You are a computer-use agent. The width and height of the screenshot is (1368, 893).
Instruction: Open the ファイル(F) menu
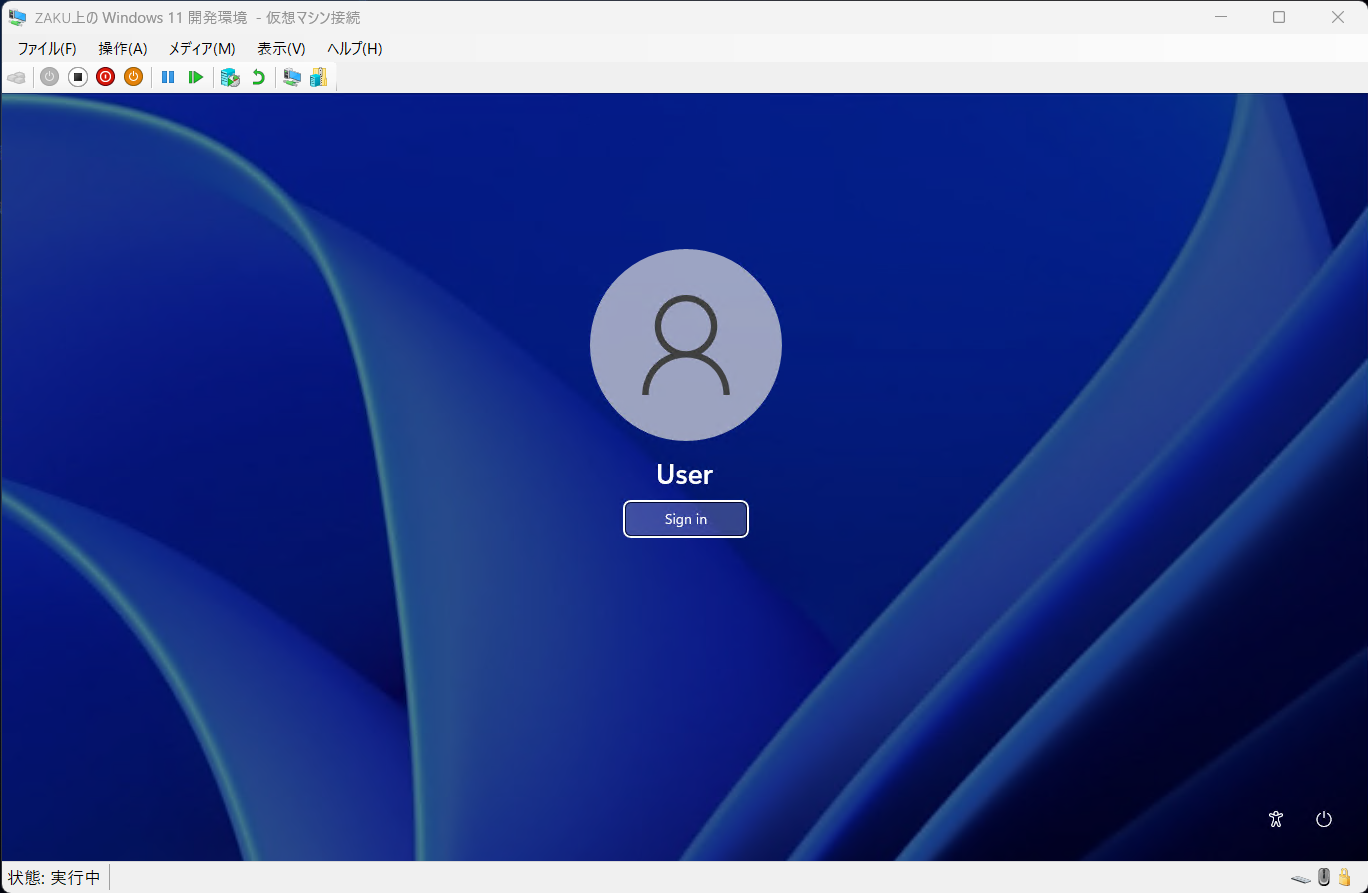pos(45,48)
